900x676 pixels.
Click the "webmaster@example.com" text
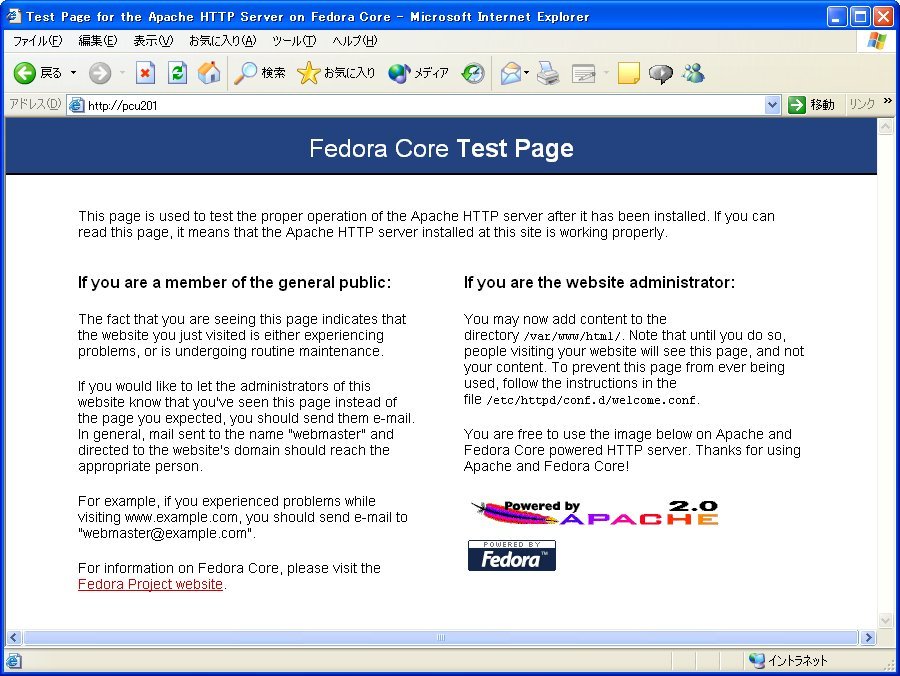click(x=166, y=533)
